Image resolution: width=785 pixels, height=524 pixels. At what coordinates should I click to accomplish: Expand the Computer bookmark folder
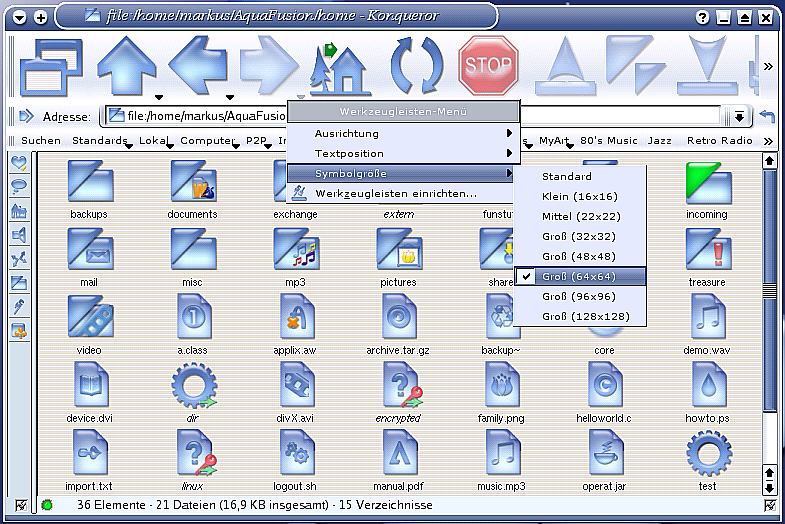208,141
